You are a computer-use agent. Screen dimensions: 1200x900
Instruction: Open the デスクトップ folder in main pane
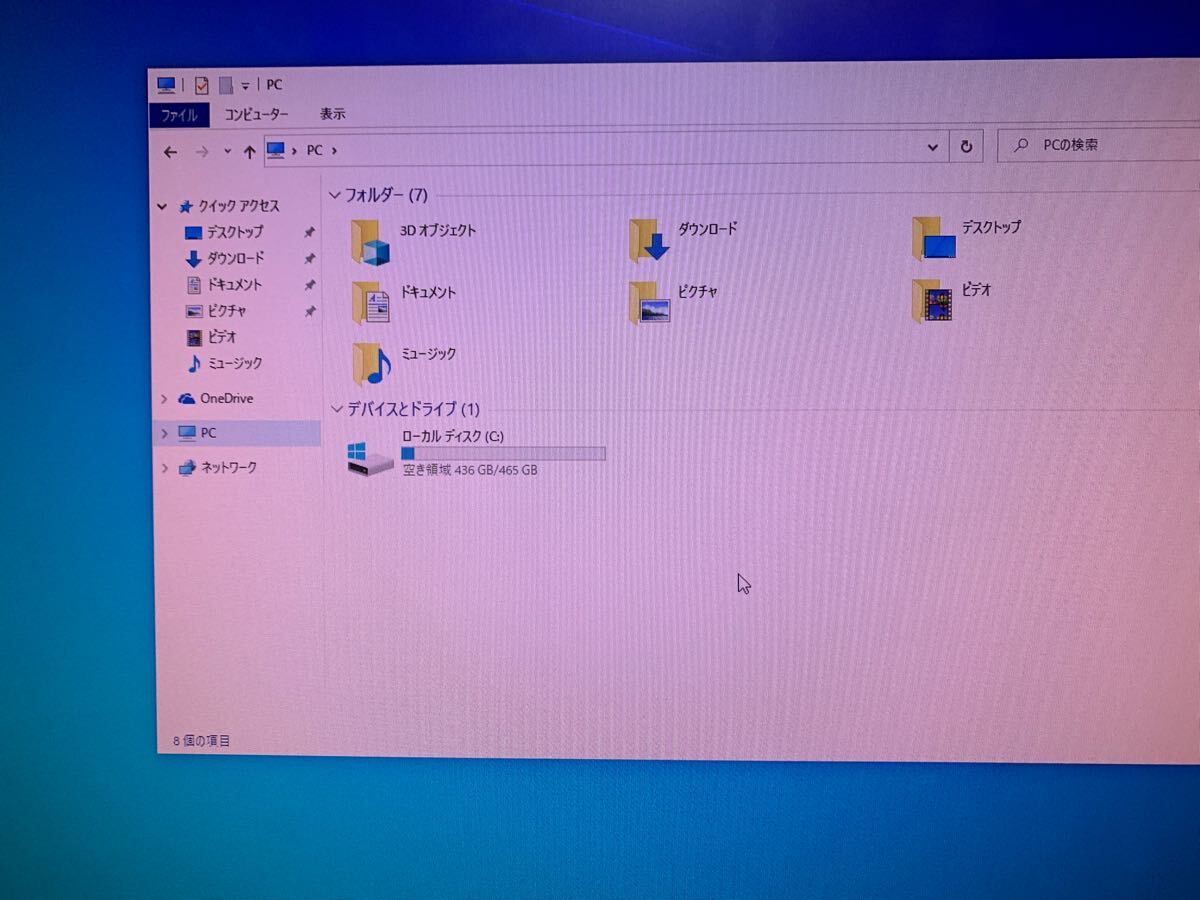click(x=966, y=238)
